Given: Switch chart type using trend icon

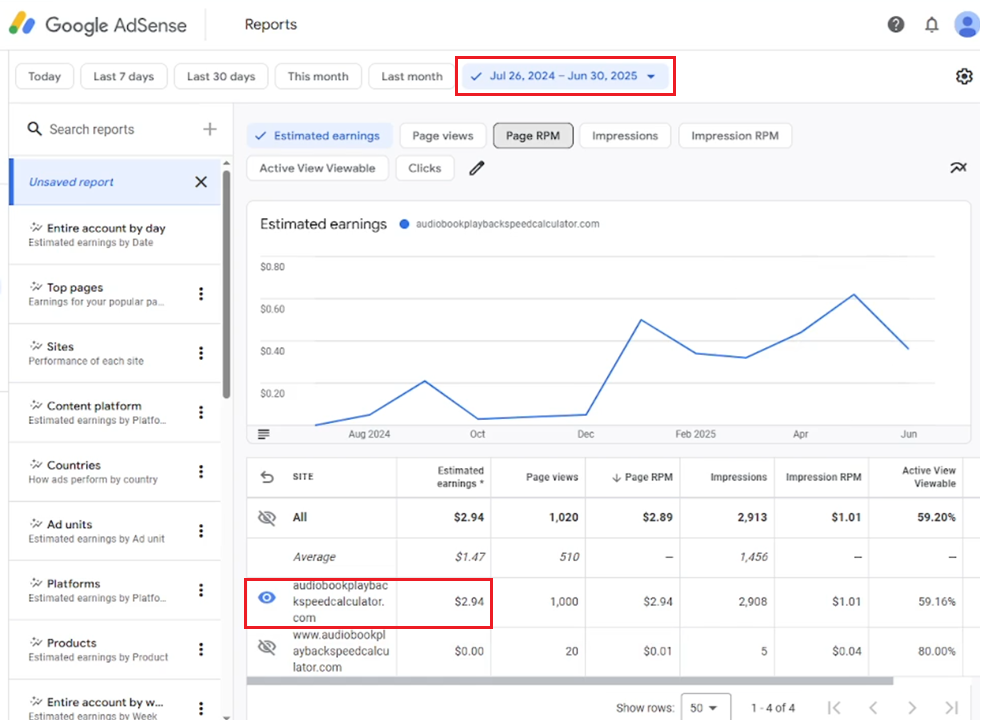Looking at the screenshot, I should [x=958, y=167].
